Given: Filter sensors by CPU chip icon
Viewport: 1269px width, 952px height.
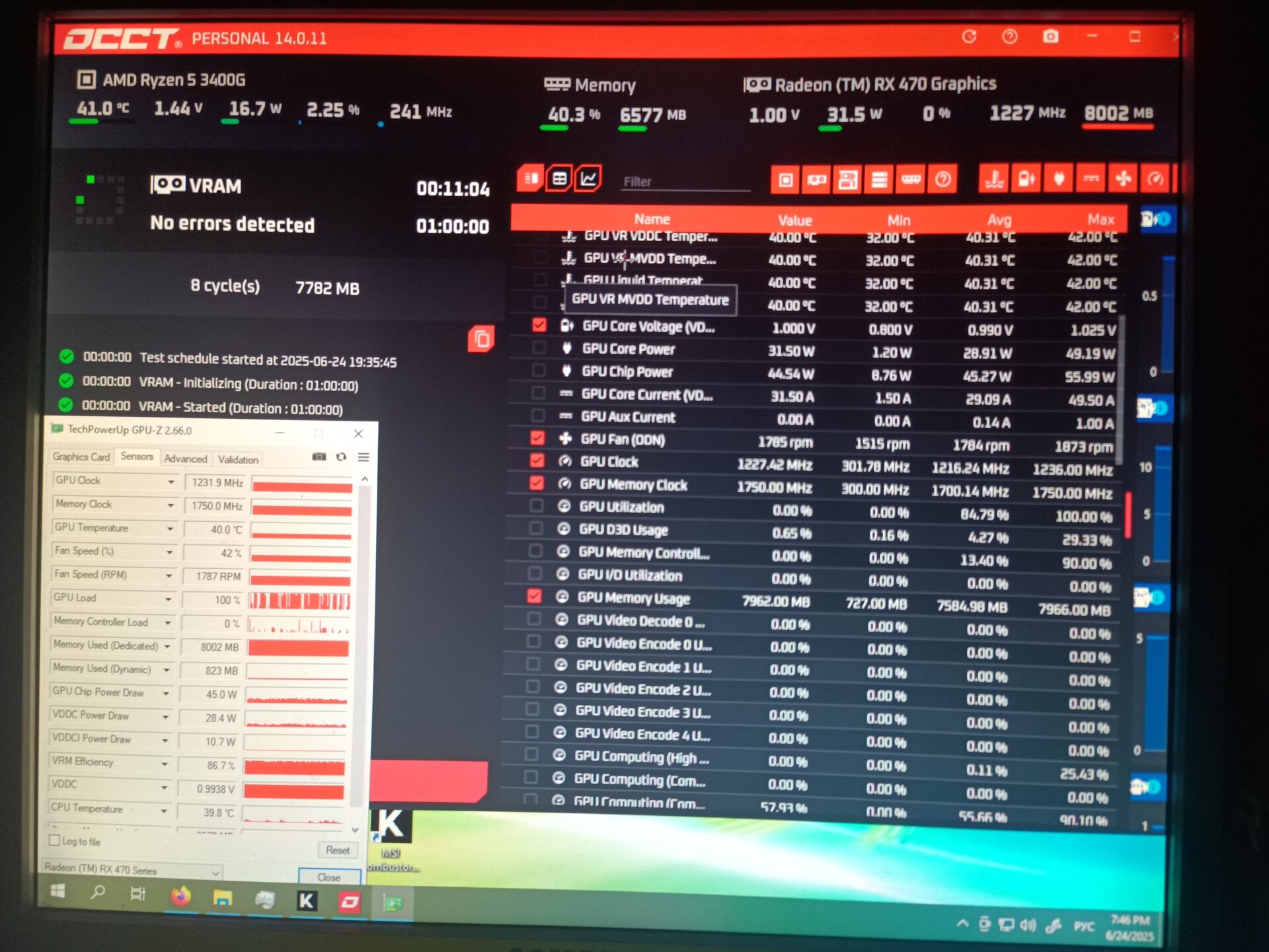Looking at the screenshot, I should tap(785, 179).
